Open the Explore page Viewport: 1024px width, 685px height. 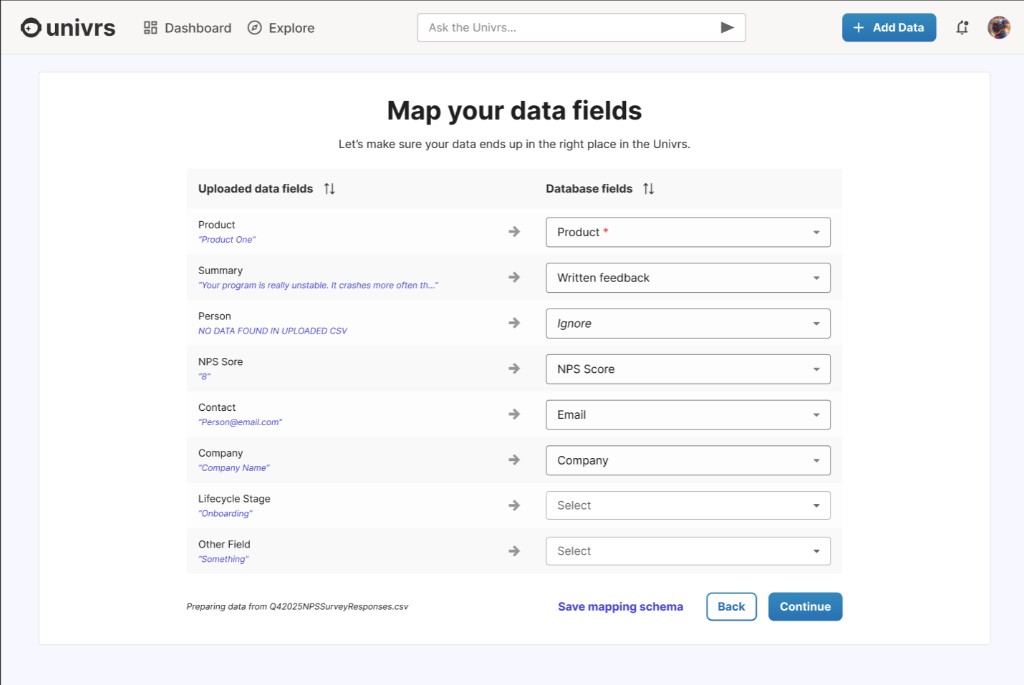pyautogui.click(x=281, y=27)
